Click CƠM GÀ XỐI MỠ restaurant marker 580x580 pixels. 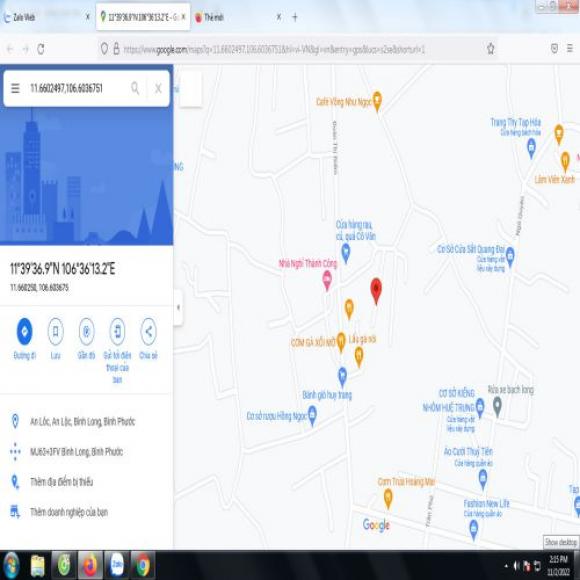(x=341, y=342)
